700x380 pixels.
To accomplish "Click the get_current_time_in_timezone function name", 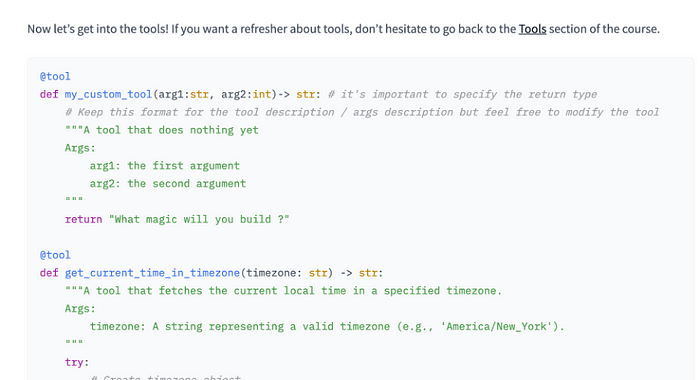I will tap(152, 273).
